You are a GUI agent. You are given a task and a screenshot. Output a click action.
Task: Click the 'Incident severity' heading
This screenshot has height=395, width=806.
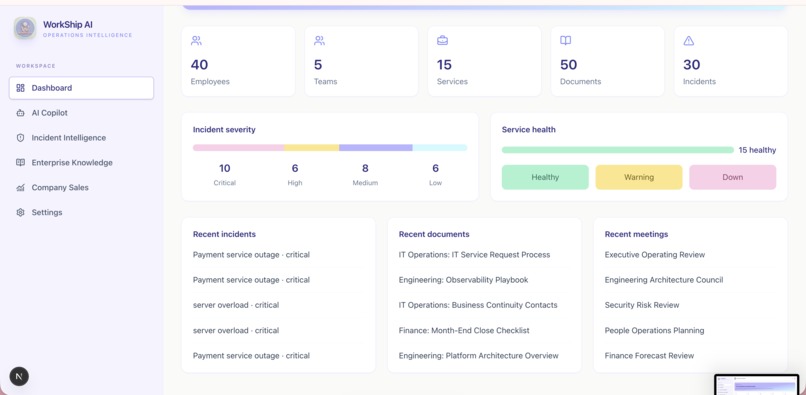224,130
